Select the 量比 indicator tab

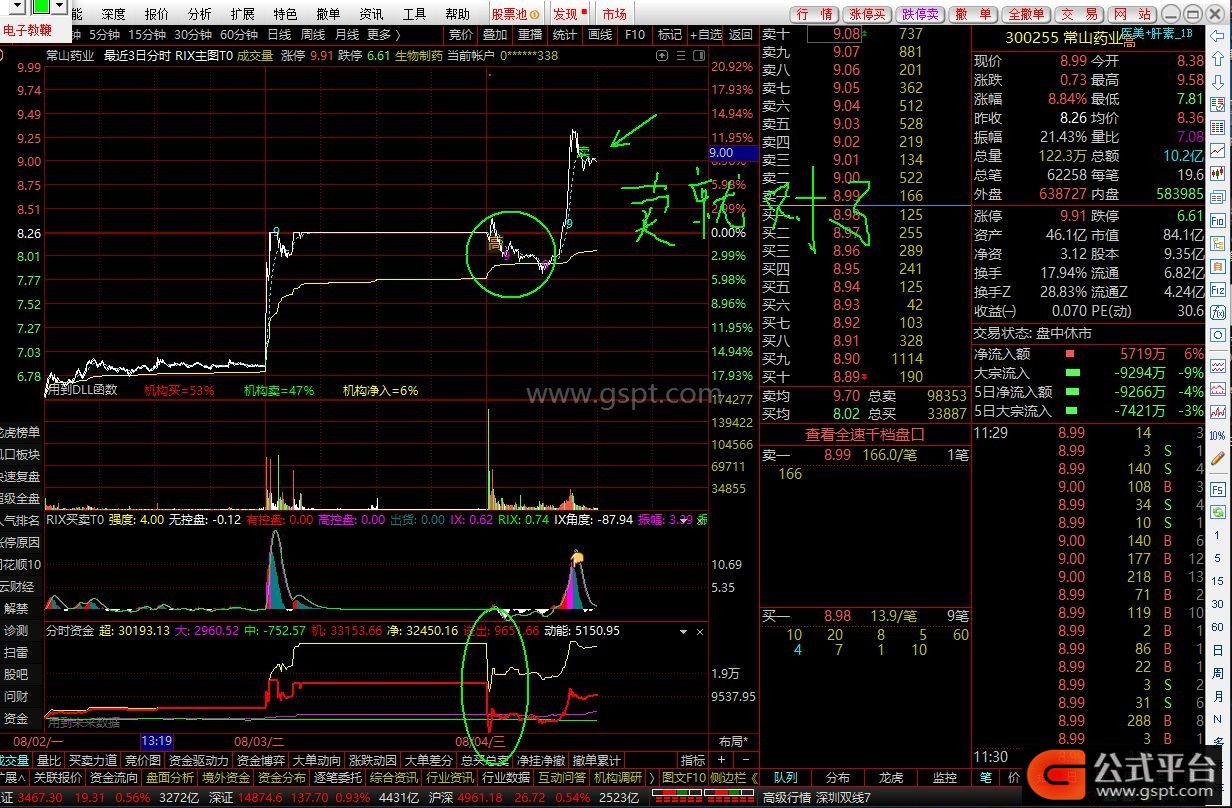(49, 760)
